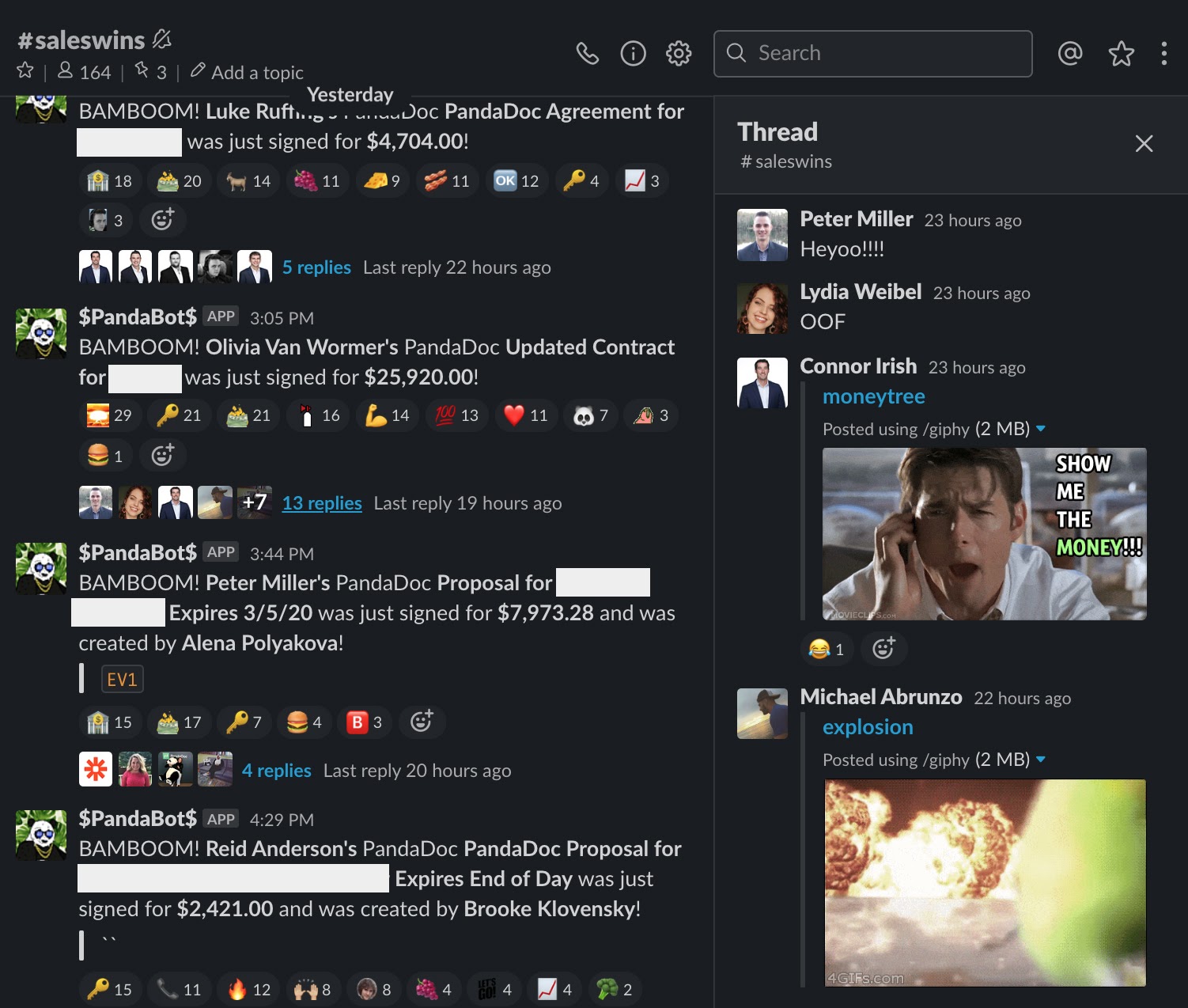Toggle the bacon reaction with count 11
This screenshot has width=1188, height=1008.
click(447, 180)
